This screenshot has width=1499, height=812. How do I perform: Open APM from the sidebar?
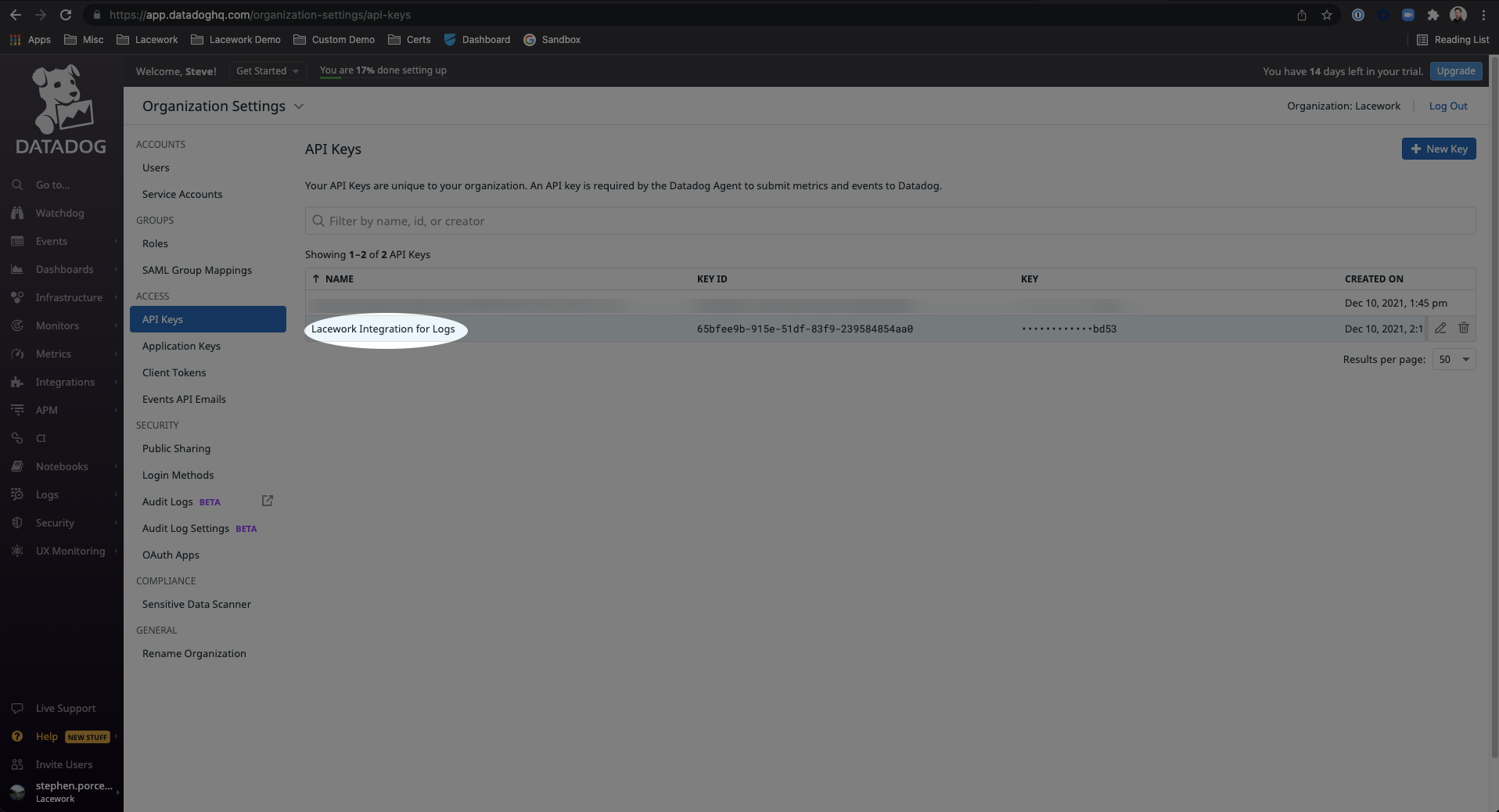click(x=46, y=410)
